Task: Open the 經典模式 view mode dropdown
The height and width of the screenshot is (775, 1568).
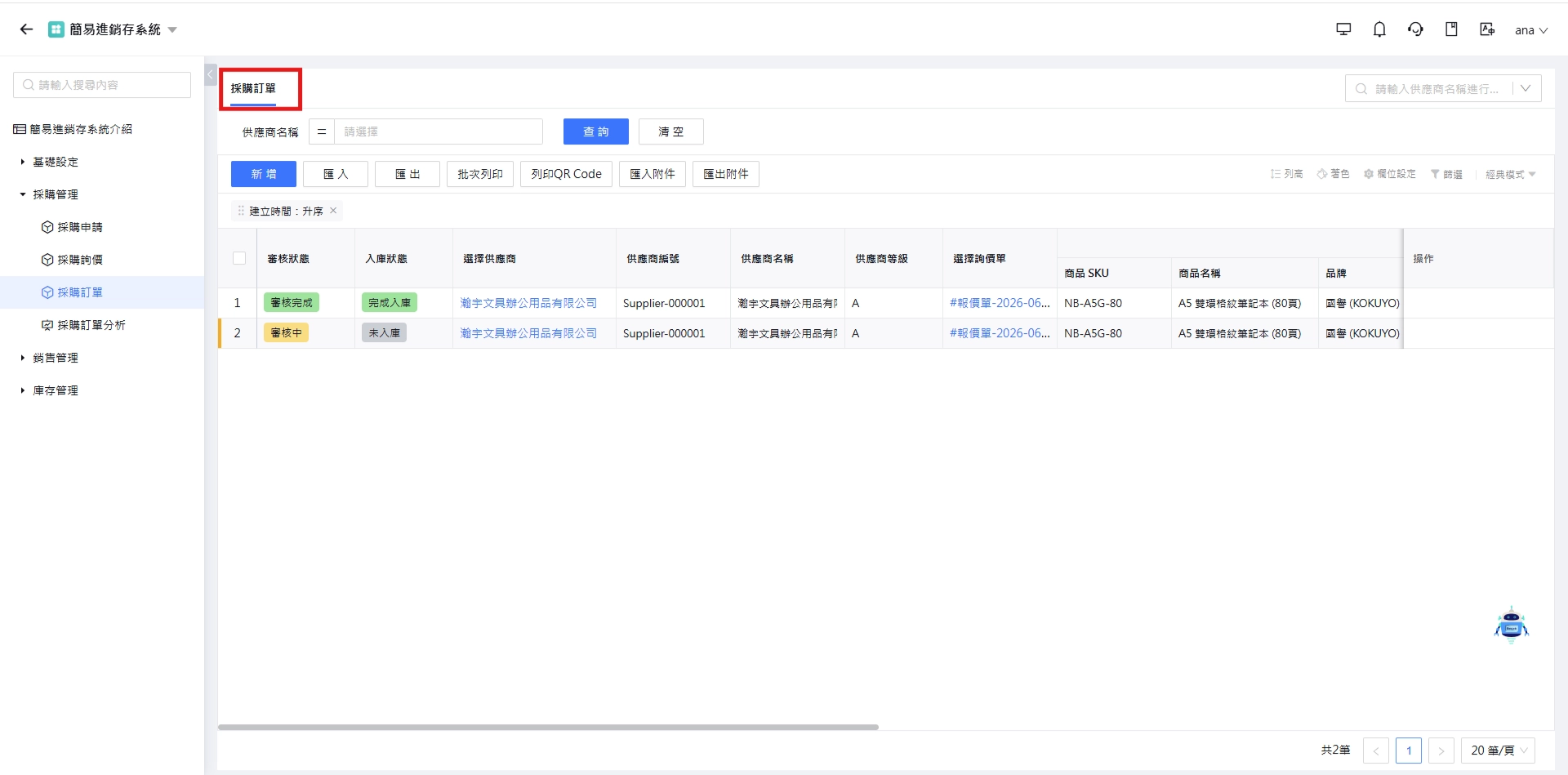Action: 1511,174
